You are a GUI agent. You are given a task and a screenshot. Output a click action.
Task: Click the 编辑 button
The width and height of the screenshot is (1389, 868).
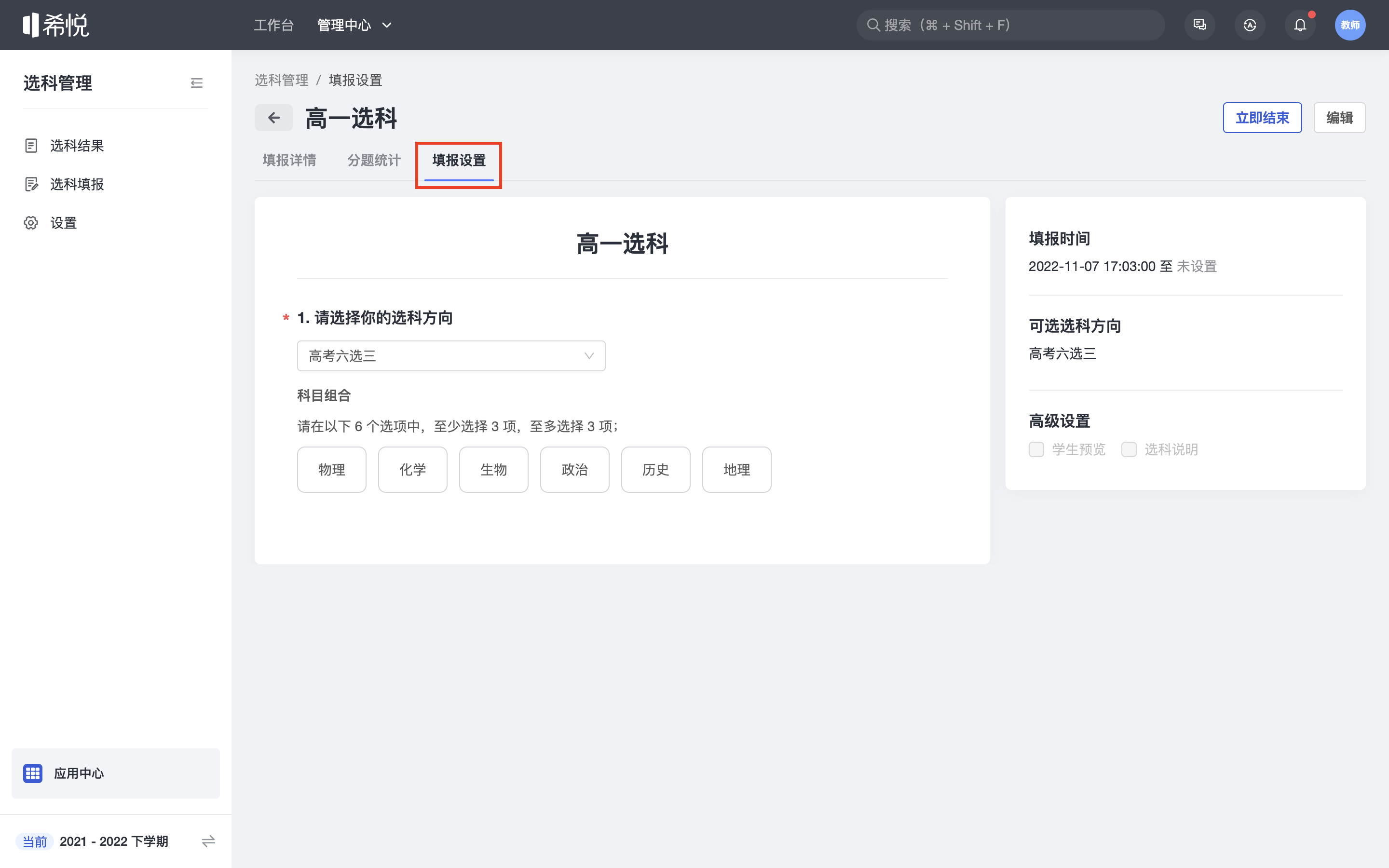[x=1339, y=118]
